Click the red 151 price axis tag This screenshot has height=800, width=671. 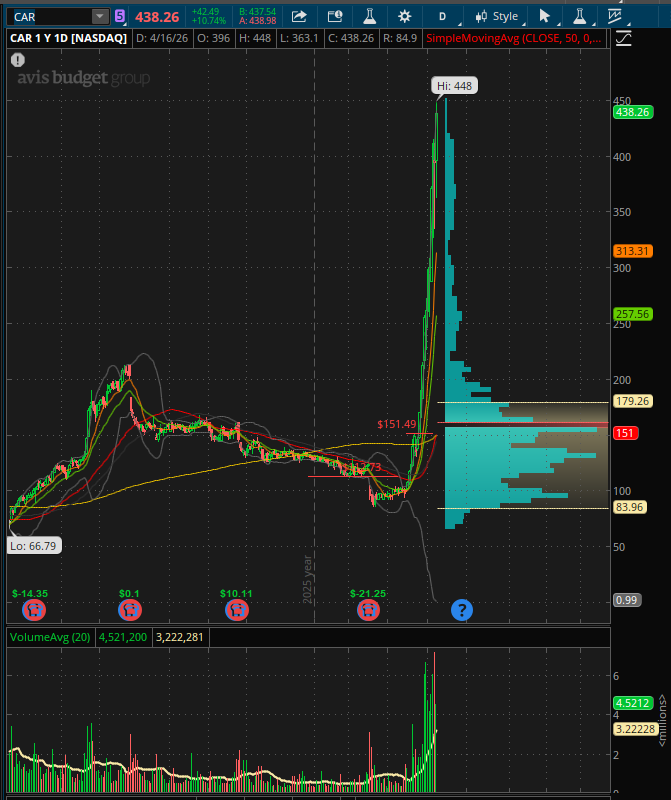[625, 433]
